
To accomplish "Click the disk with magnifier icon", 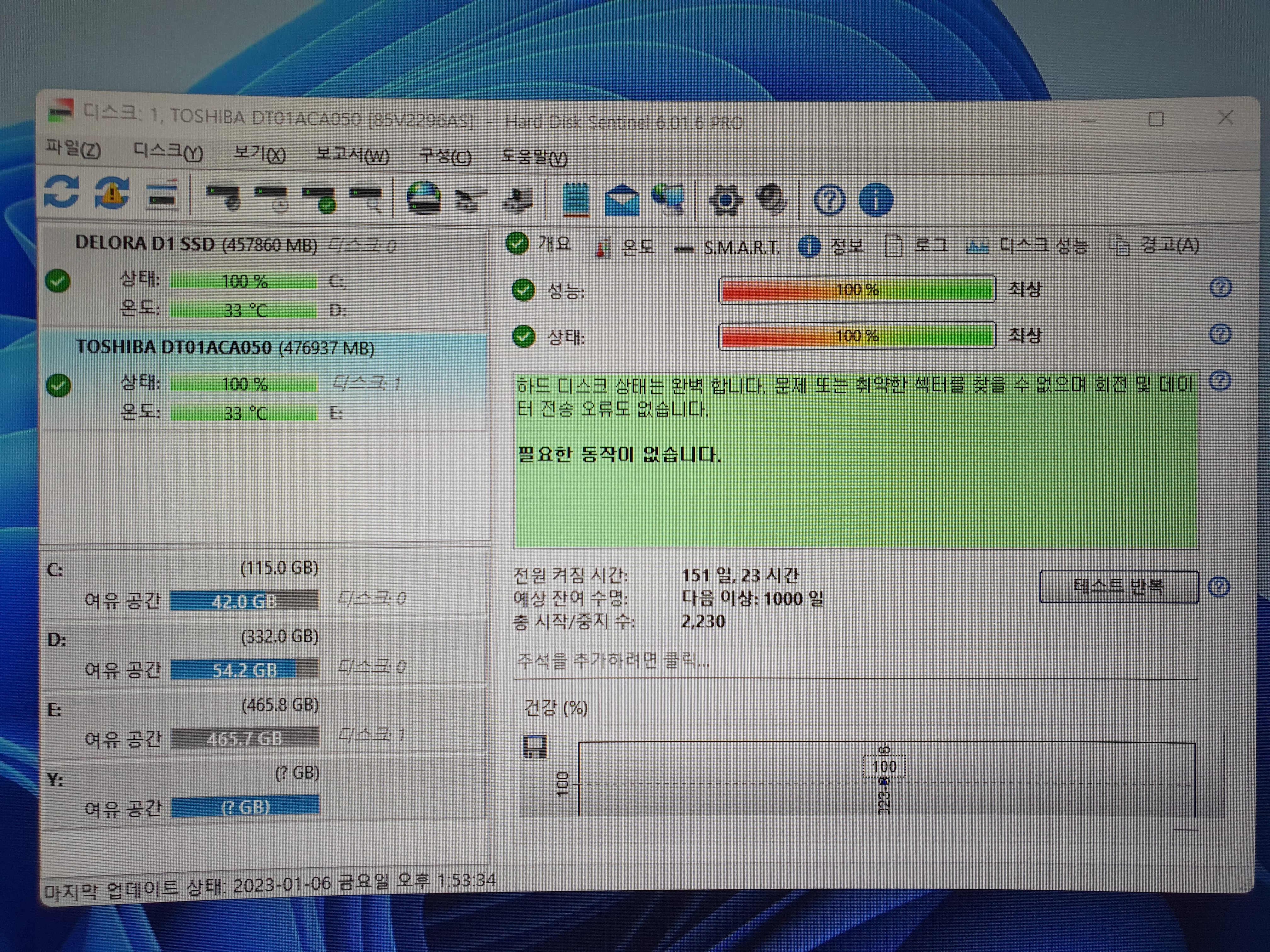I will click(366, 199).
